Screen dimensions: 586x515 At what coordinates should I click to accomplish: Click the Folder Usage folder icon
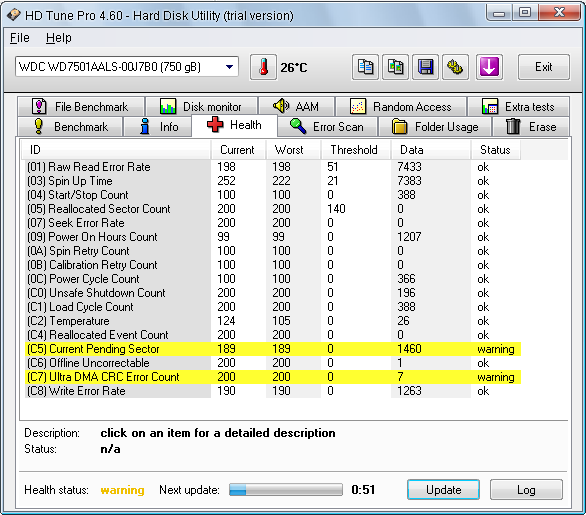pos(400,126)
